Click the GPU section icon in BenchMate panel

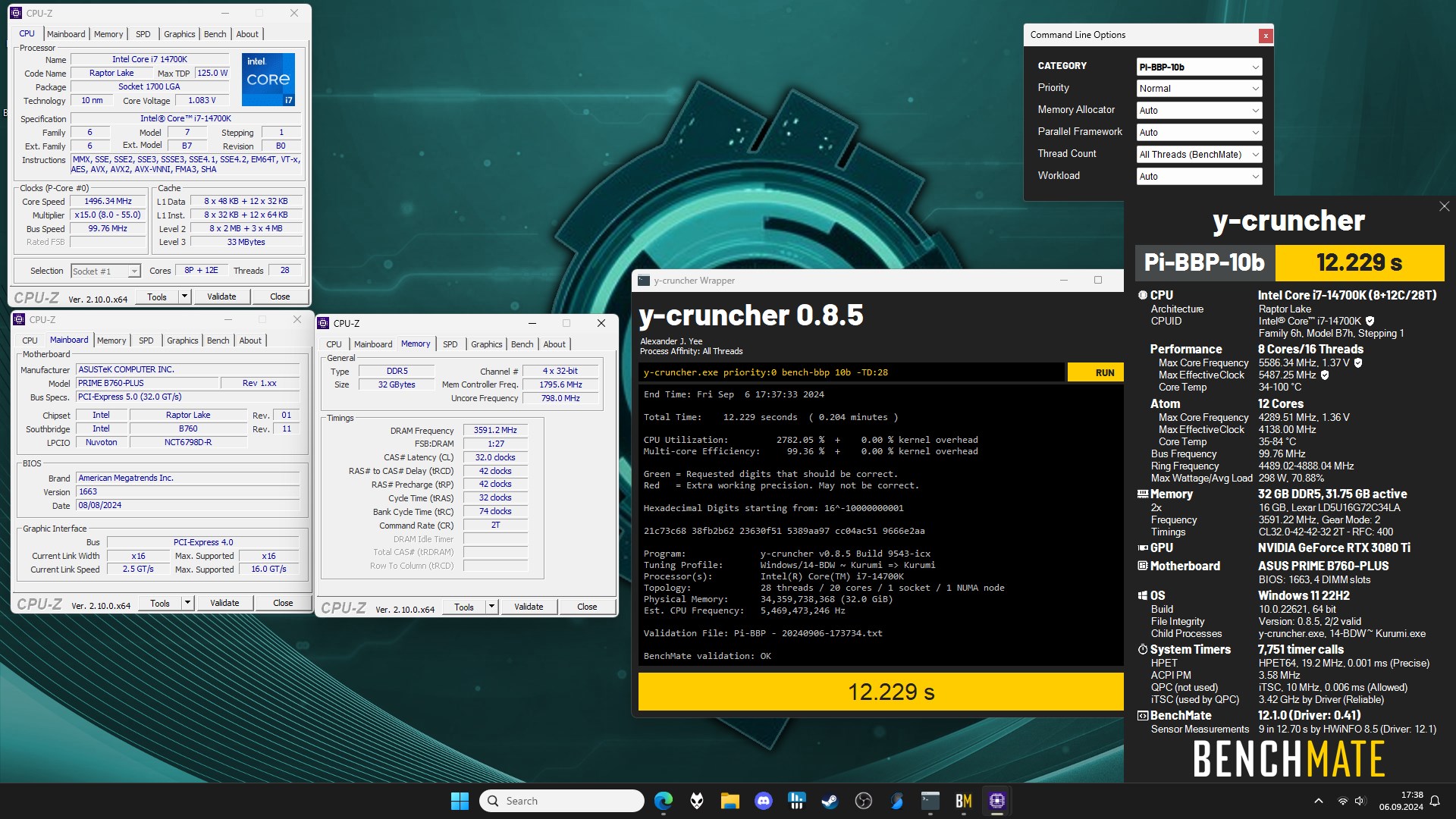click(1142, 548)
